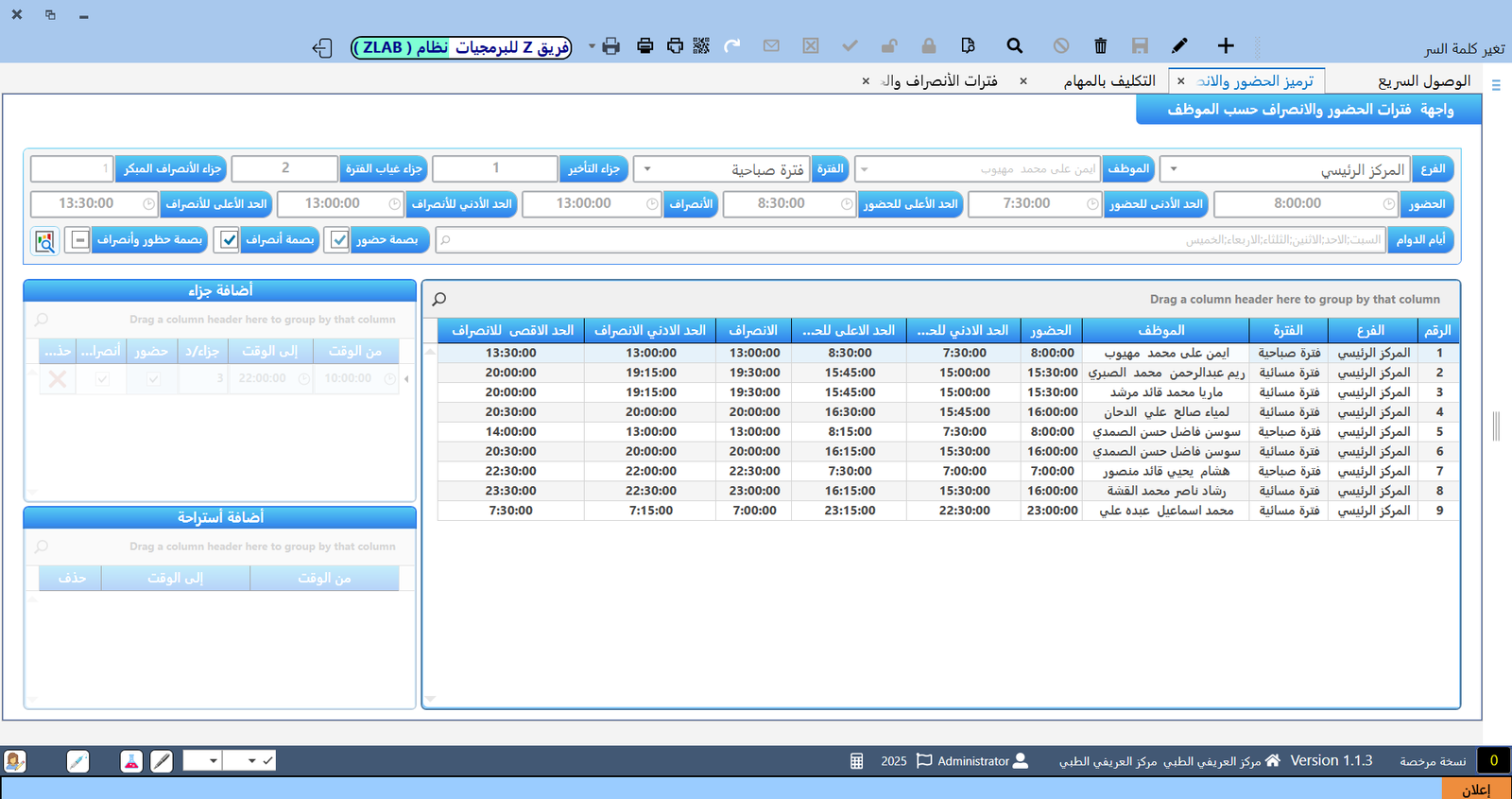Expand the الفرع branch dropdown
The image size is (1512, 799).
click(x=1174, y=169)
